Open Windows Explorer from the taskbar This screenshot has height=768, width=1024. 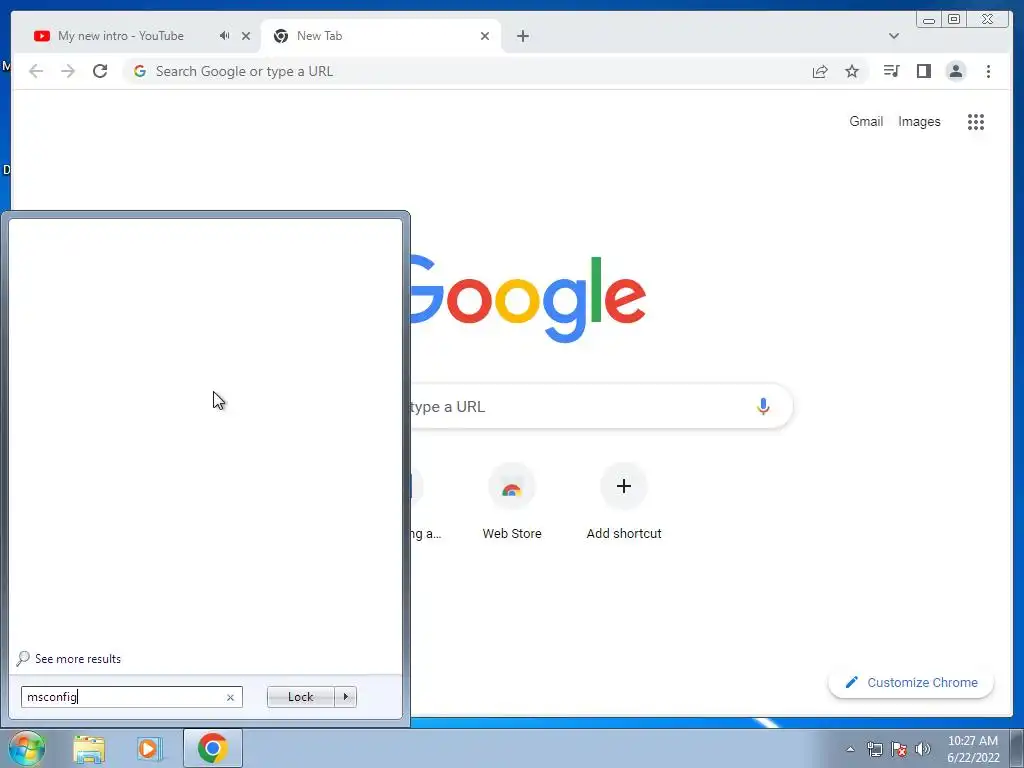(x=89, y=749)
